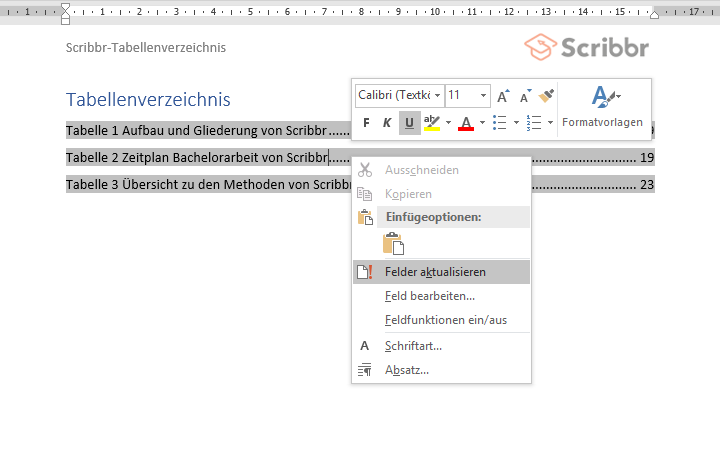Increase font size with grow font icon
Image resolution: width=720 pixels, height=450 pixels.
point(503,96)
